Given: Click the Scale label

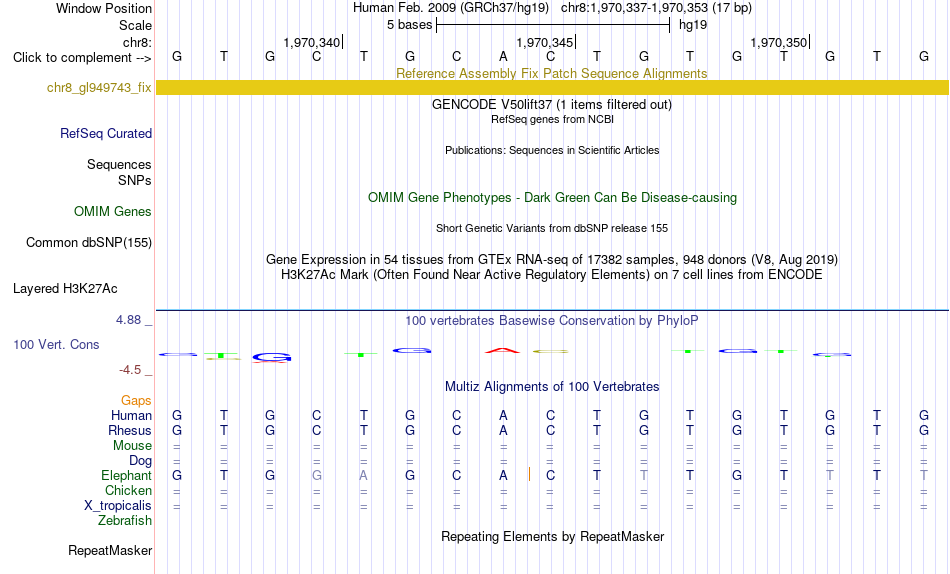Looking at the screenshot, I should click(135, 25).
